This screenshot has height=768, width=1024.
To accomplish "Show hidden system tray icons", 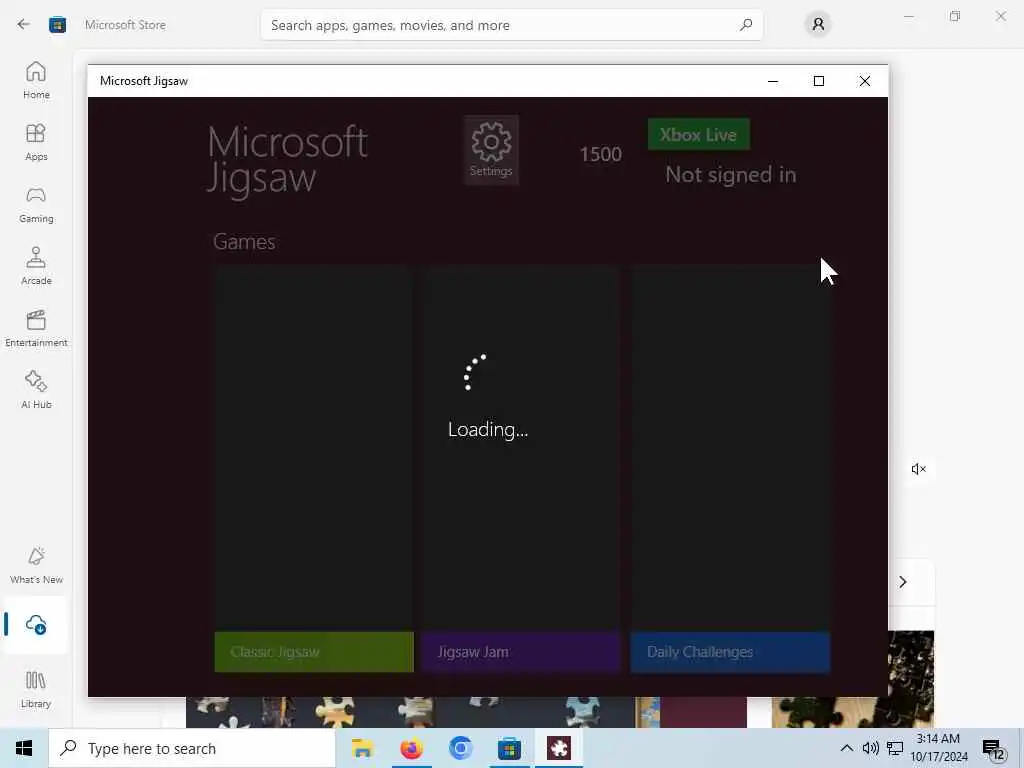I will 846,748.
